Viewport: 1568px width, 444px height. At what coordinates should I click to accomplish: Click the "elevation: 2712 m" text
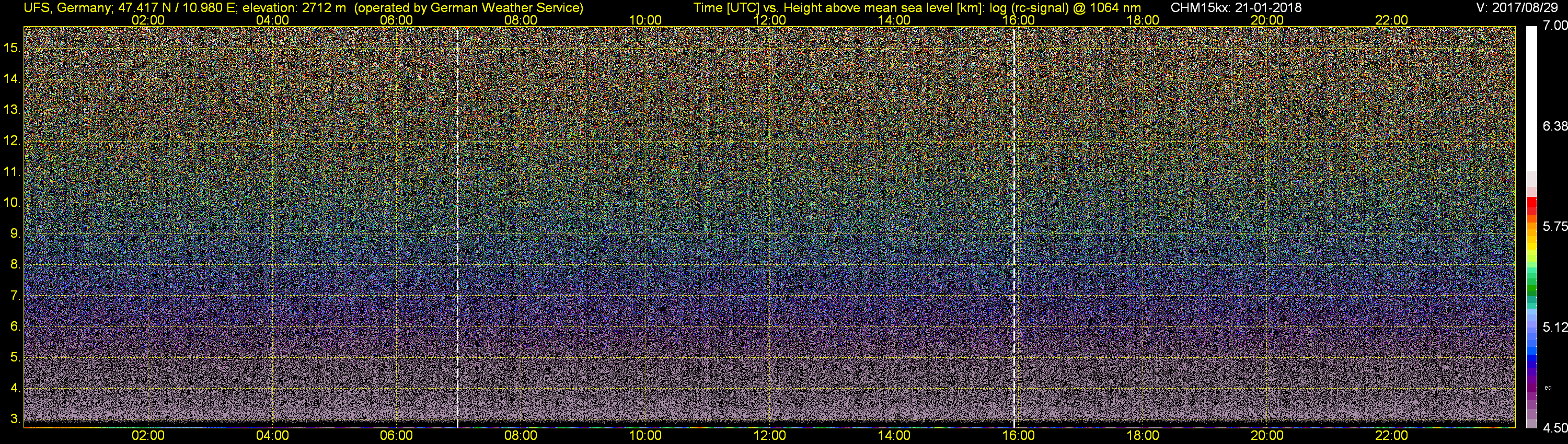[x=294, y=8]
